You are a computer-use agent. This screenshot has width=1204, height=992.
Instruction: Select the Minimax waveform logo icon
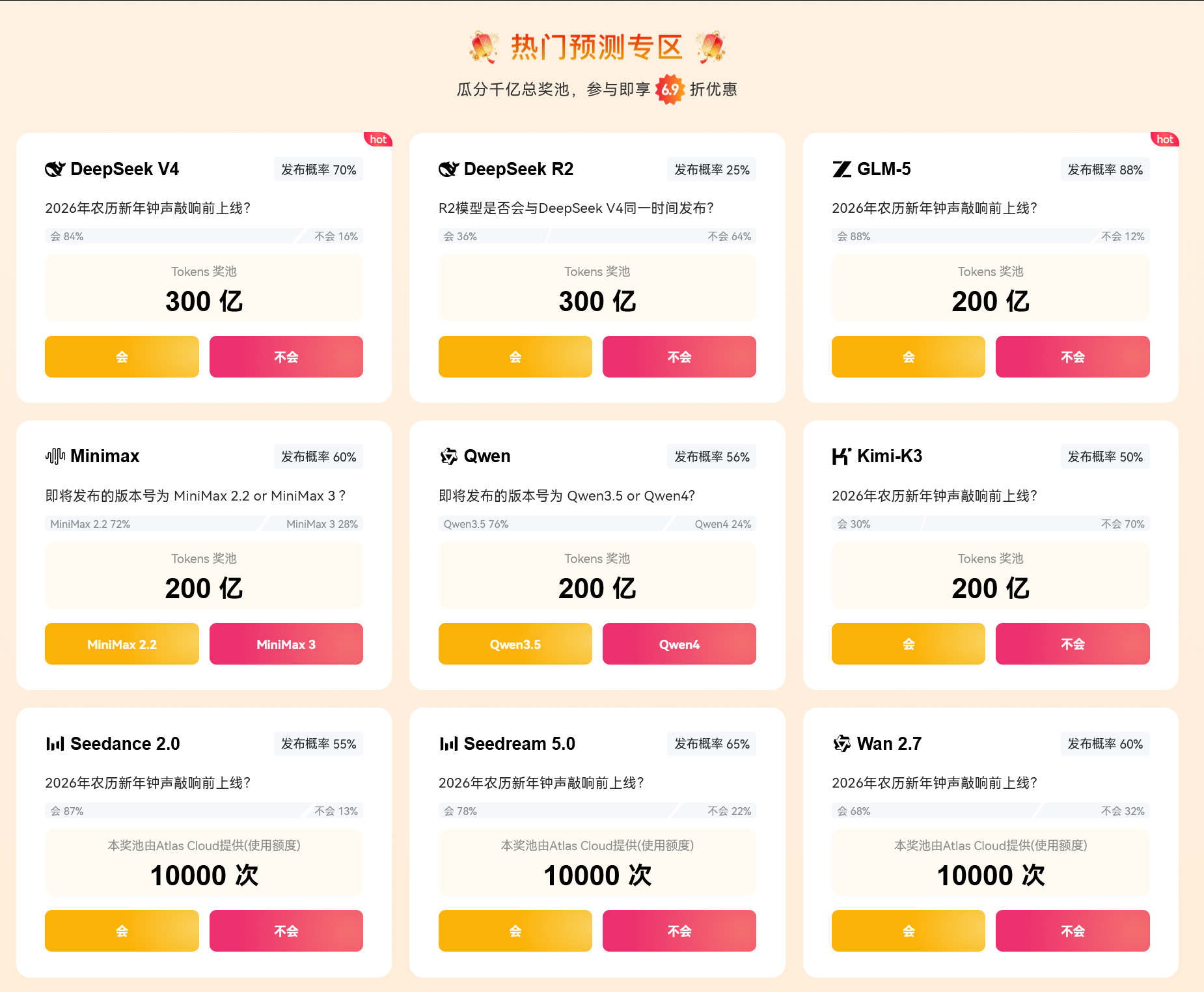[55, 456]
